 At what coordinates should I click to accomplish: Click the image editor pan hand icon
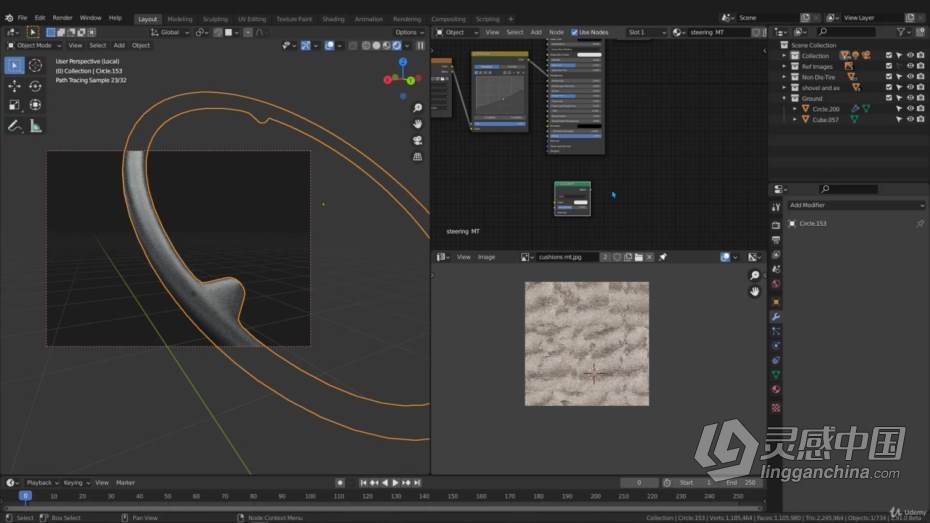[754, 292]
